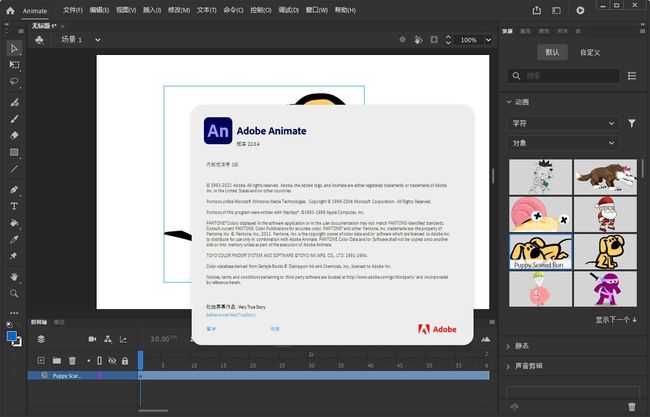Delete layer with the trash icon

click(73, 361)
